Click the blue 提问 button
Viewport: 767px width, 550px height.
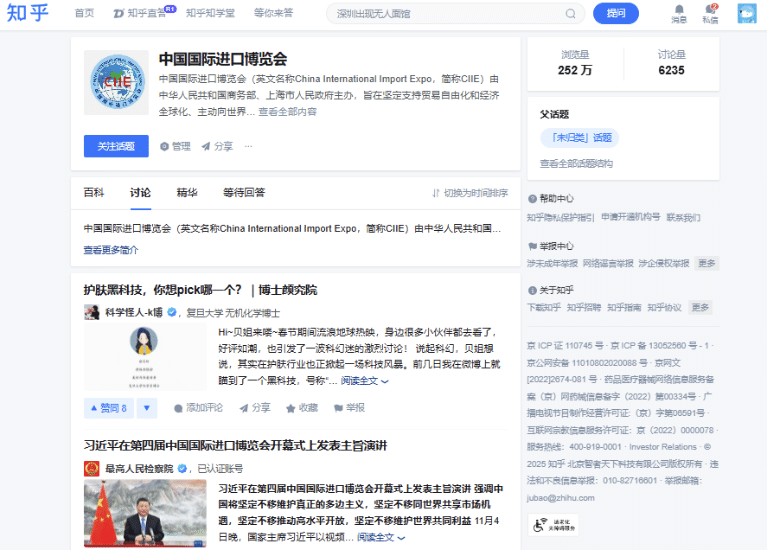[616, 13]
